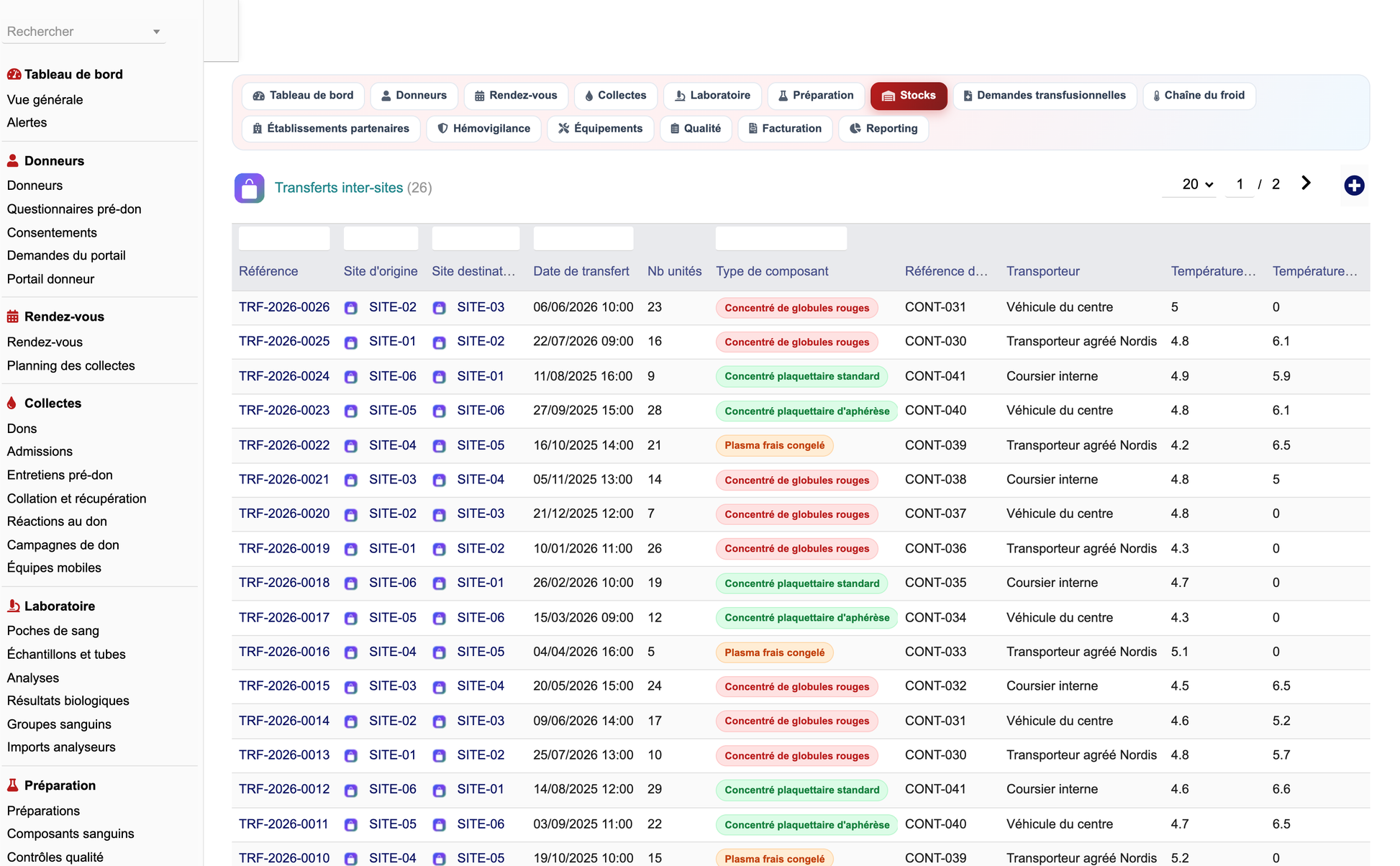The width and height of the screenshot is (1400, 866).
Task: Sort by the Transporteur column header
Action: pos(1042,271)
